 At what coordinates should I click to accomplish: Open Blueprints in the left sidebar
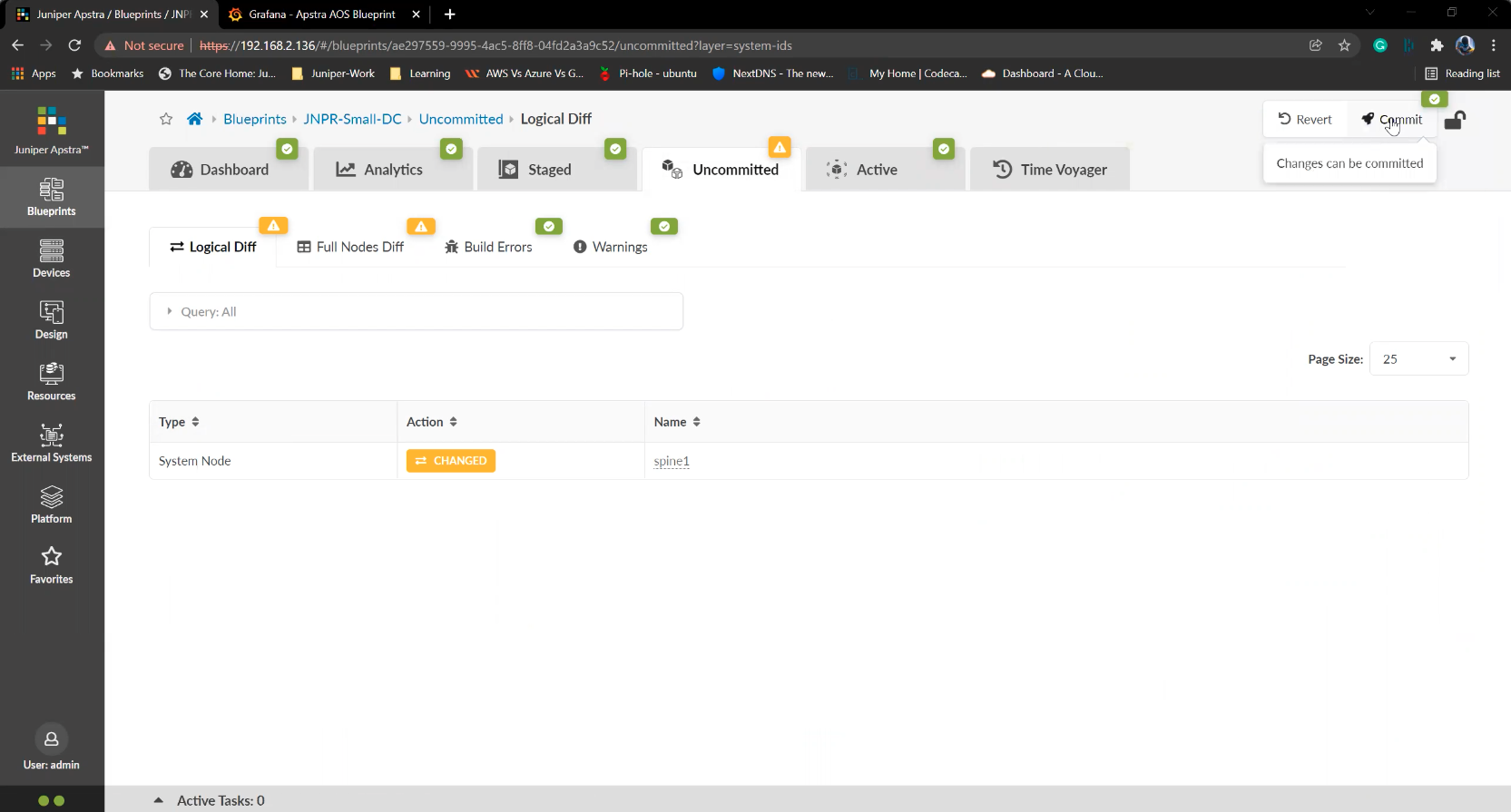click(x=52, y=197)
